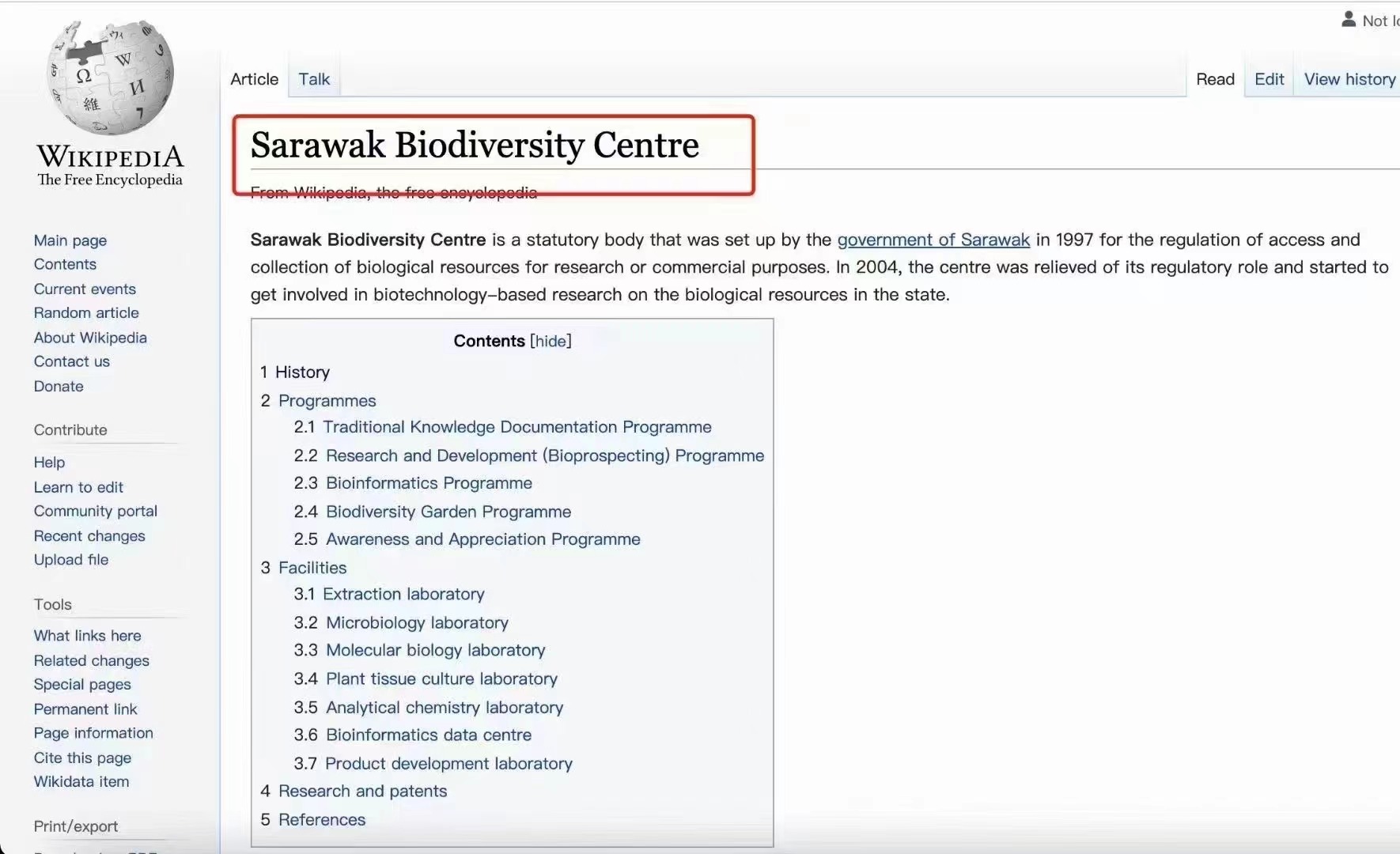Image resolution: width=1400 pixels, height=854 pixels.
Task: Open the Edit tab
Action: (x=1269, y=79)
